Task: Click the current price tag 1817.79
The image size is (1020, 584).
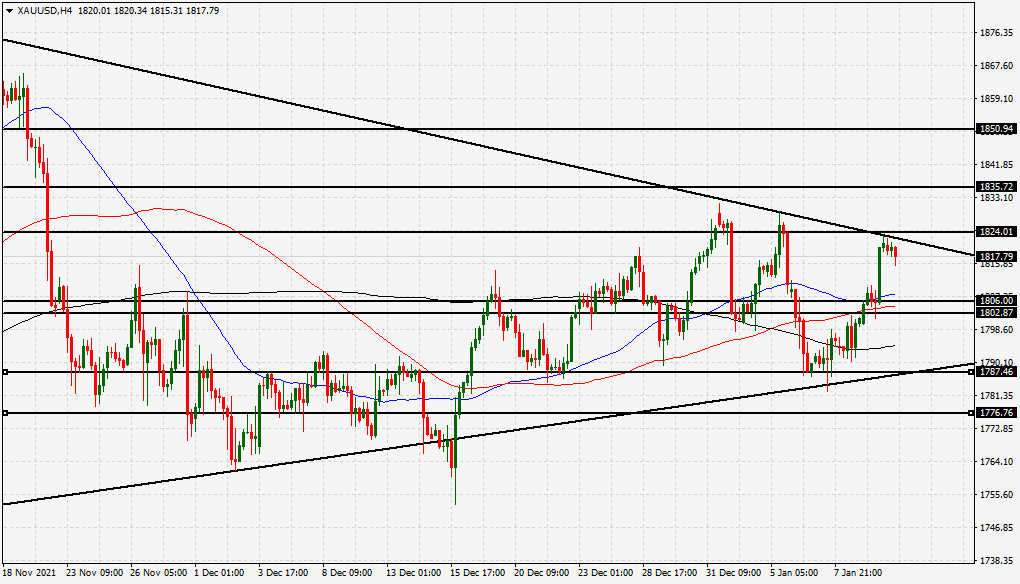Action: click(x=997, y=257)
